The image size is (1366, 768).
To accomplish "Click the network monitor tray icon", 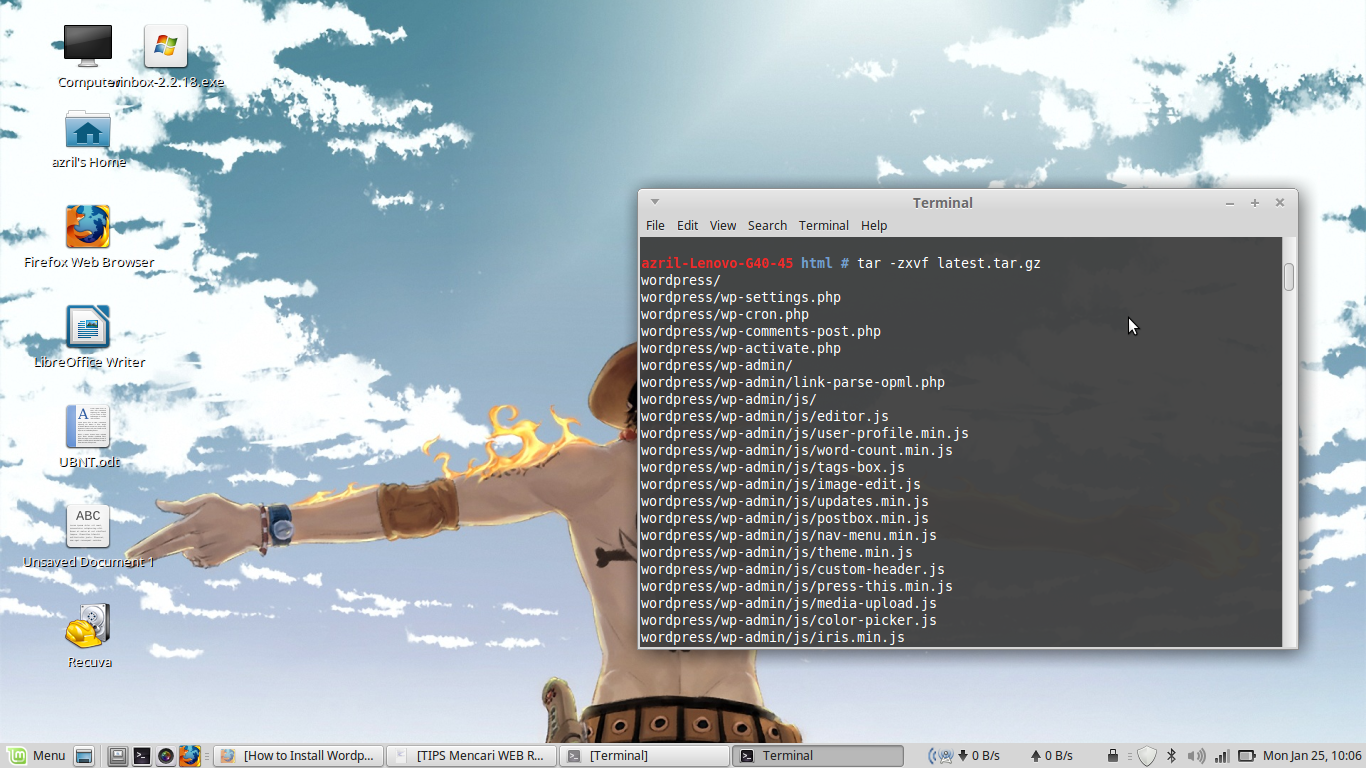I will tap(941, 756).
